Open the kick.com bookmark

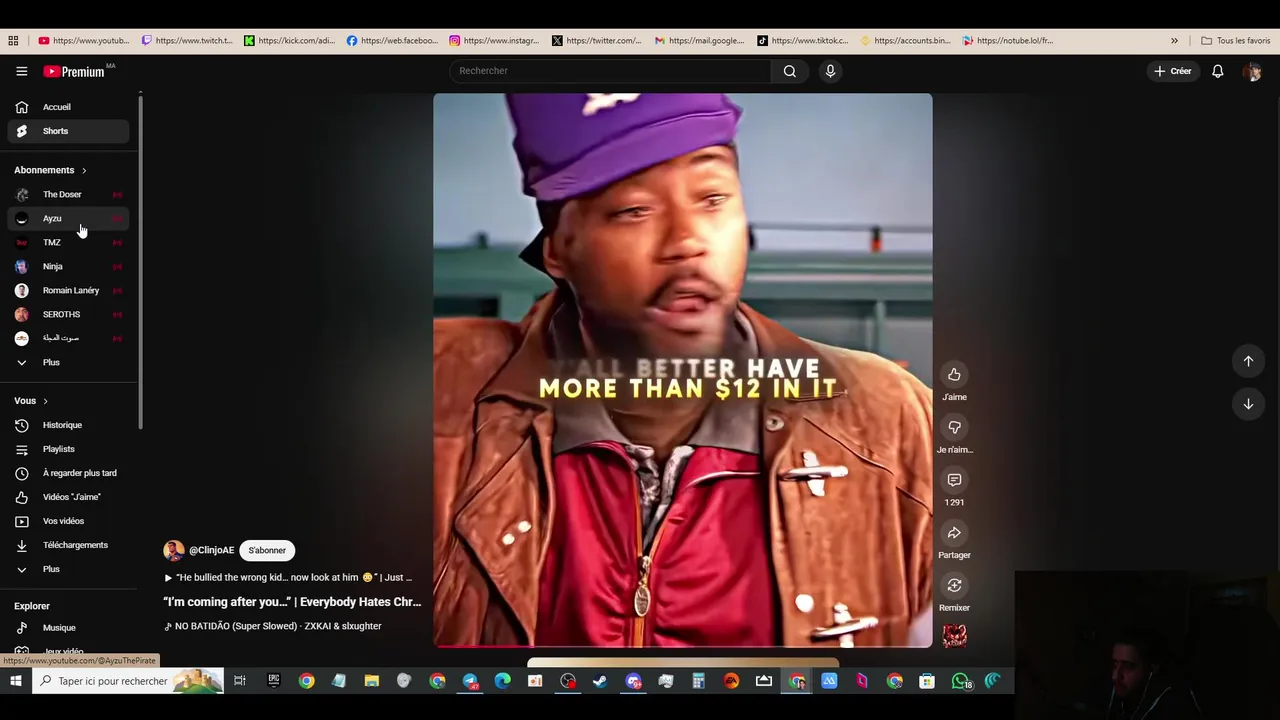290,41
